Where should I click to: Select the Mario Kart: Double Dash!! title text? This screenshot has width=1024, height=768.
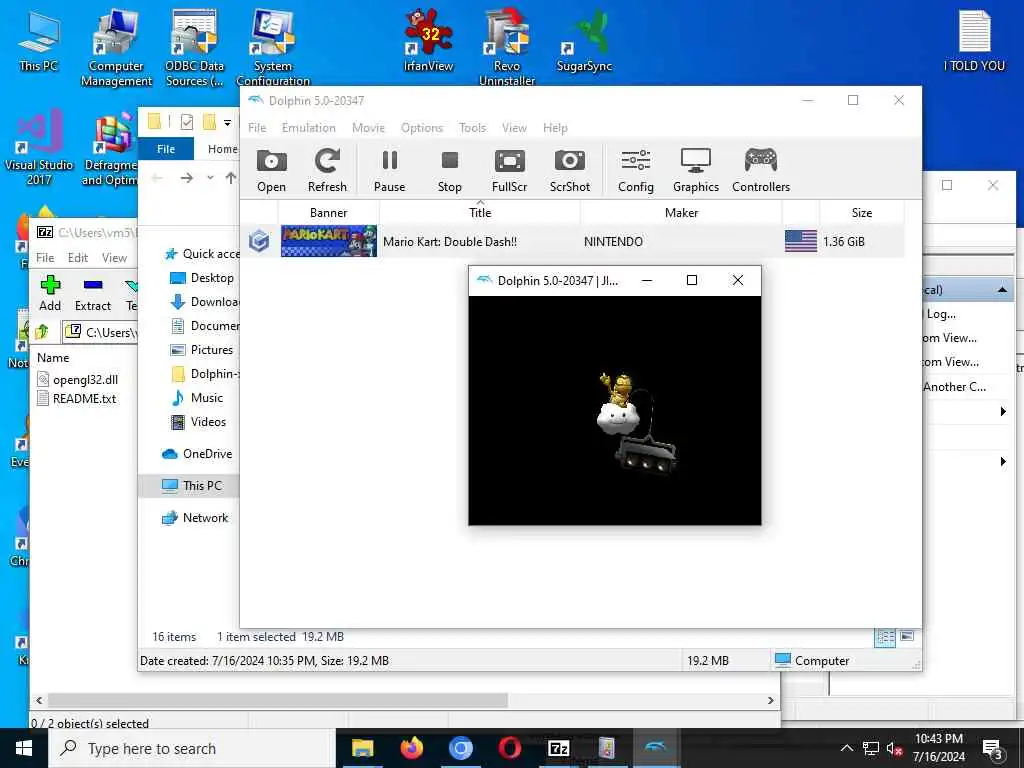tap(450, 242)
